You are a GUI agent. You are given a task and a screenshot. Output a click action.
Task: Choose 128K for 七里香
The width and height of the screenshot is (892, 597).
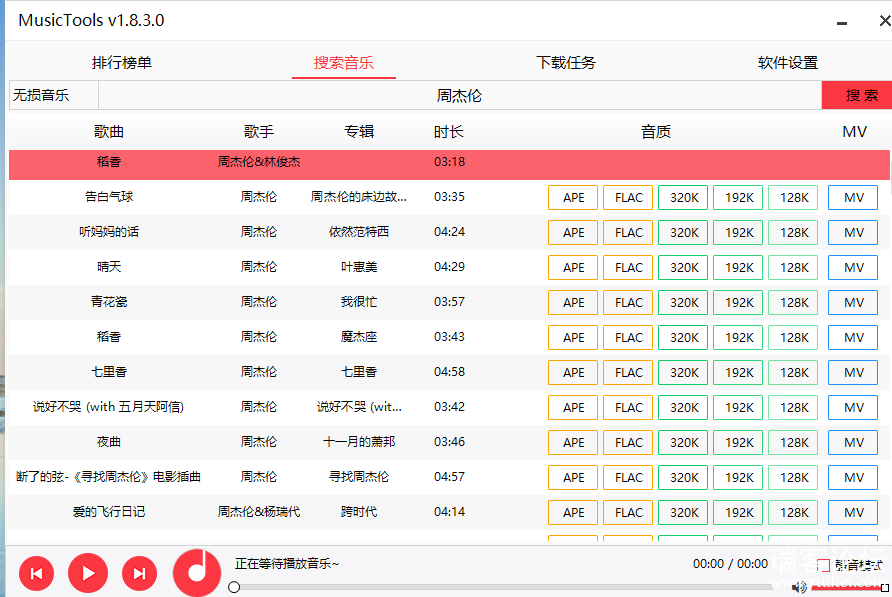(x=793, y=372)
